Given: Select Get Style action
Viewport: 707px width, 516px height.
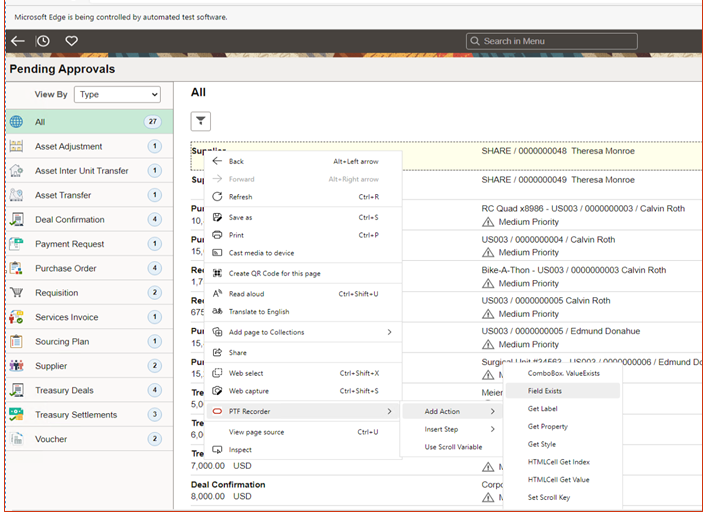Looking at the screenshot, I should pyautogui.click(x=563, y=444).
